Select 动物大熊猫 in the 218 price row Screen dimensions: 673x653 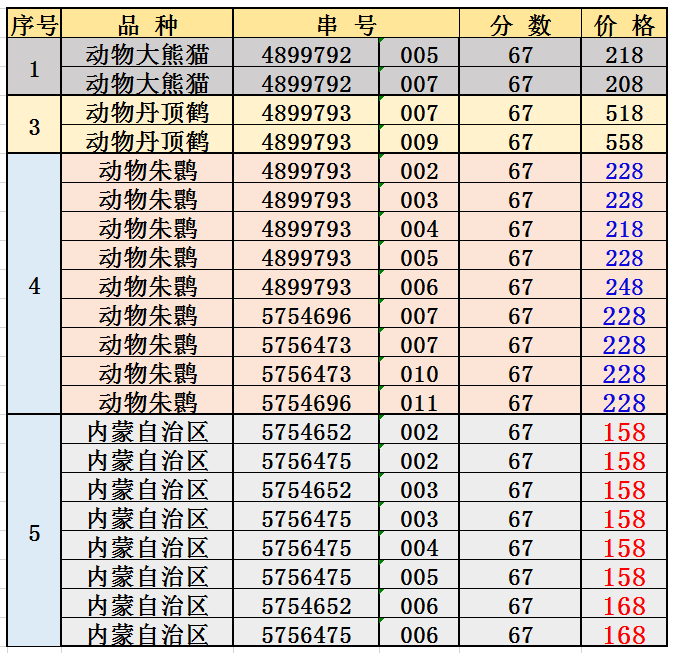pyautogui.click(x=147, y=55)
